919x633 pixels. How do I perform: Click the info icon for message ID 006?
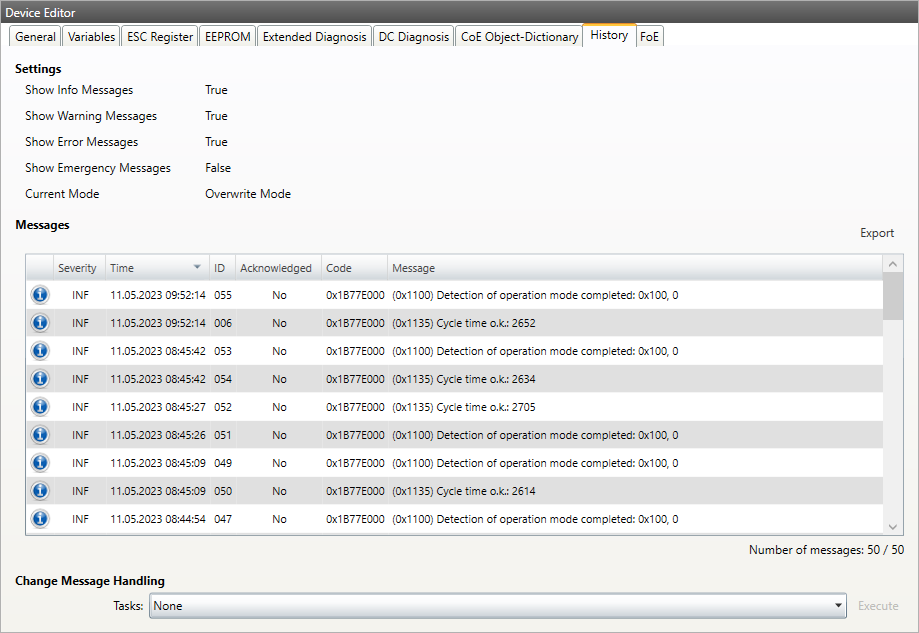point(40,323)
